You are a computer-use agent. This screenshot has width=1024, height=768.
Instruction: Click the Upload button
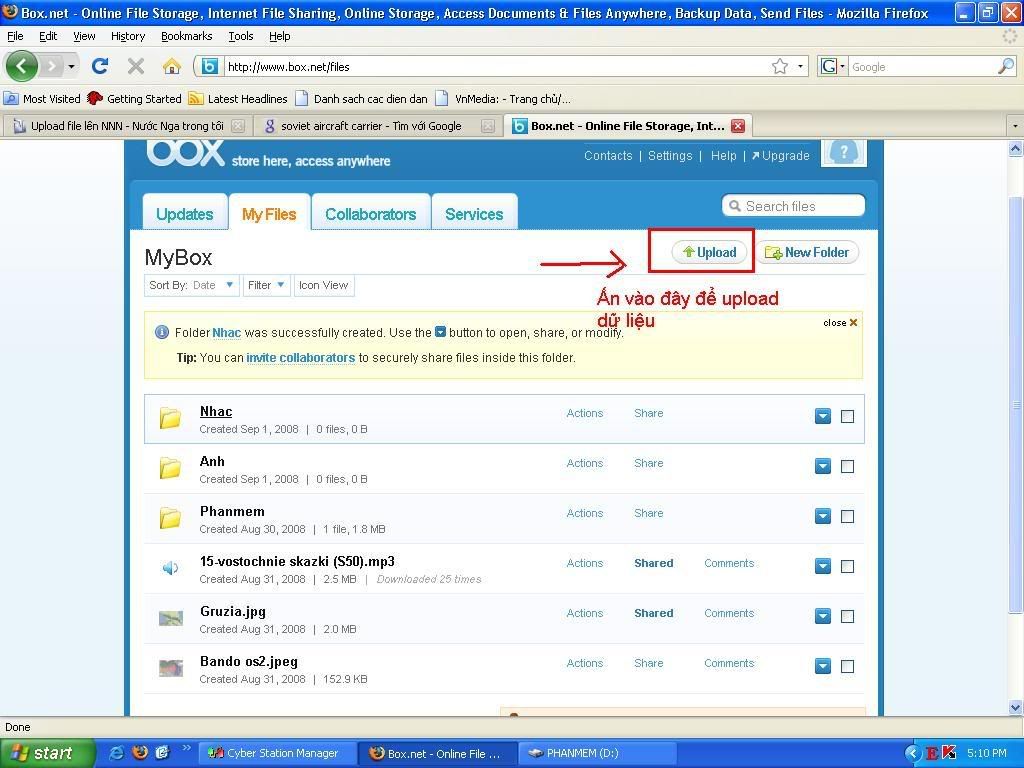pyautogui.click(x=709, y=253)
